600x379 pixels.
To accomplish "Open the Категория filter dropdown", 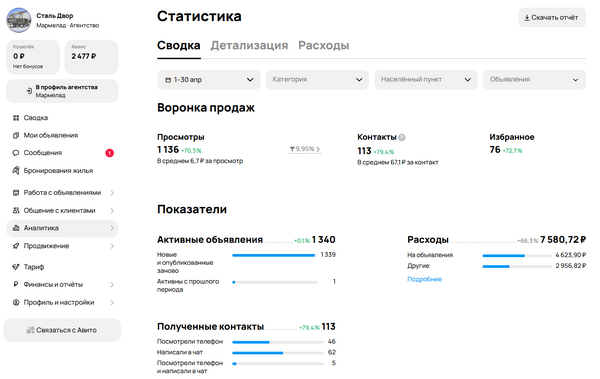I will [317, 80].
